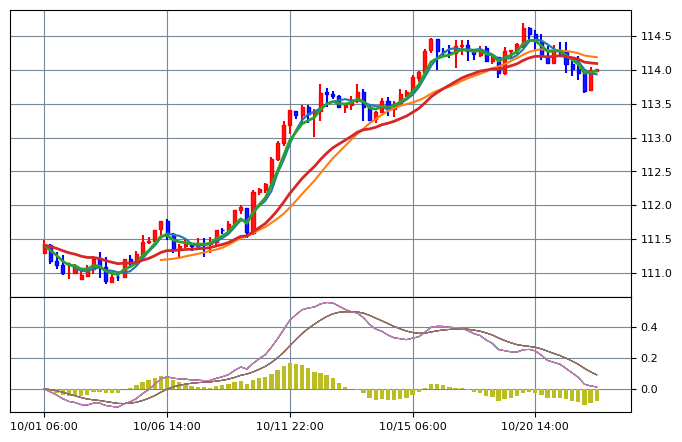Click the 10/01 06:00 date label

pos(44,426)
